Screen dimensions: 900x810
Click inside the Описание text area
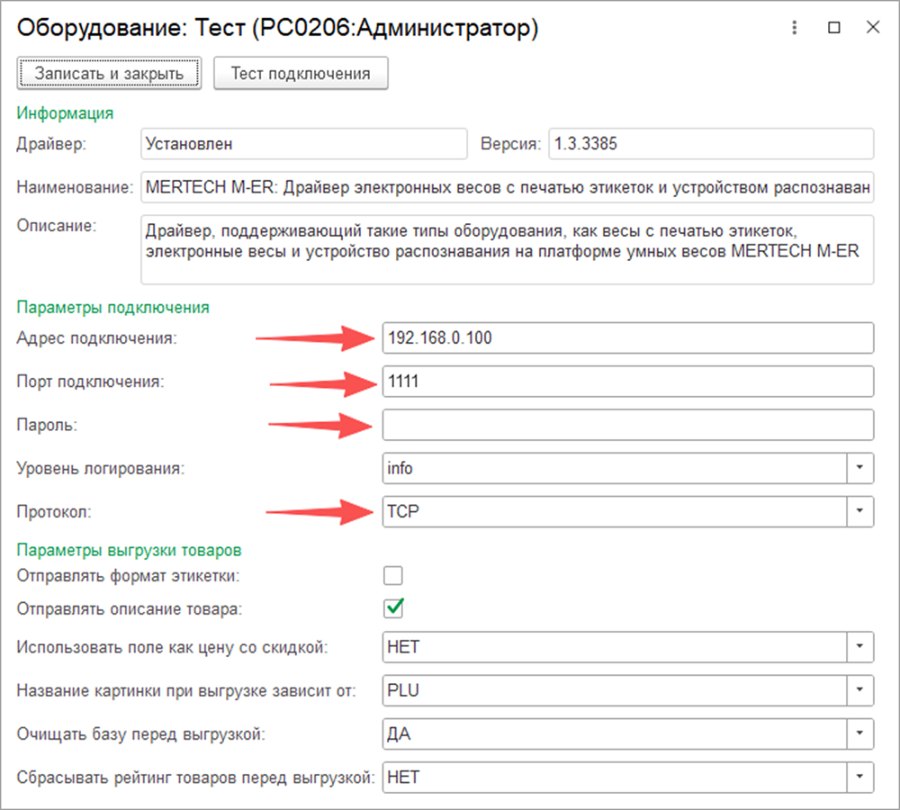point(507,249)
